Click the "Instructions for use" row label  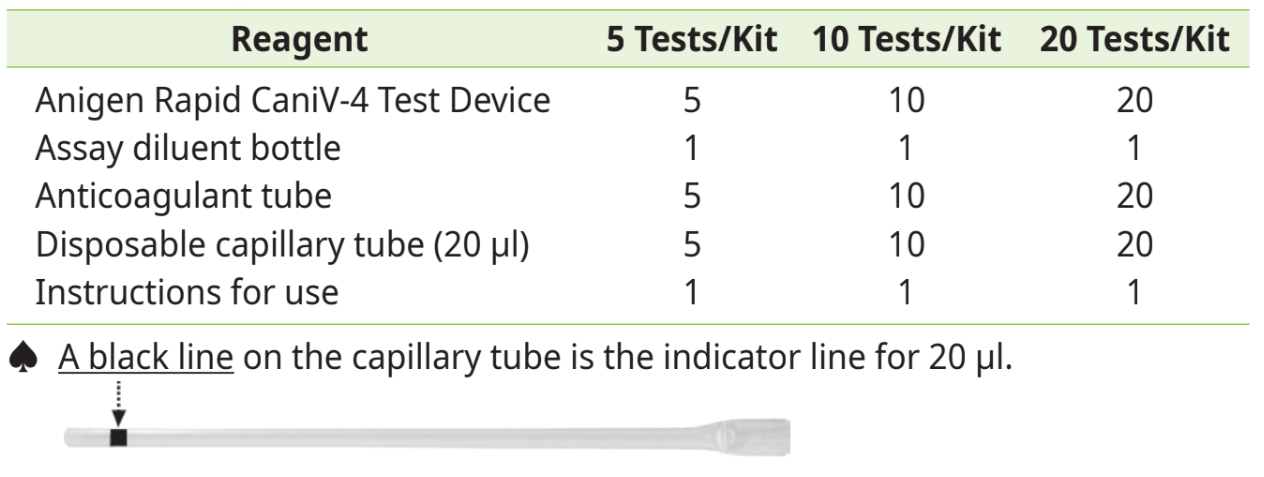pyautogui.click(x=187, y=292)
